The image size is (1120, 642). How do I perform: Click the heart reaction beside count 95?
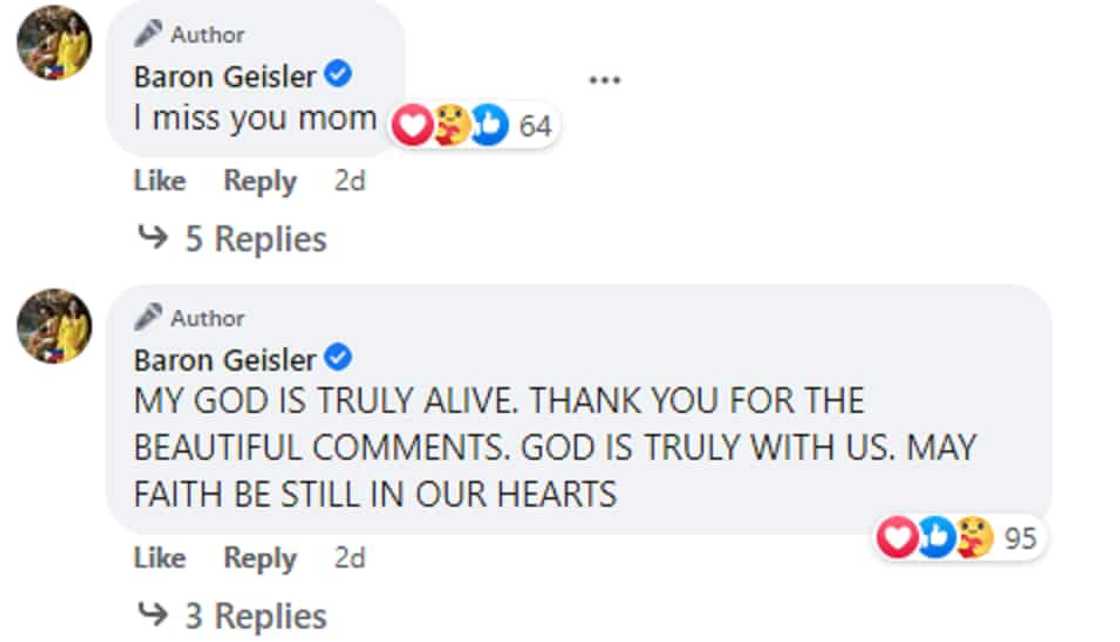[x=896, y=538]
